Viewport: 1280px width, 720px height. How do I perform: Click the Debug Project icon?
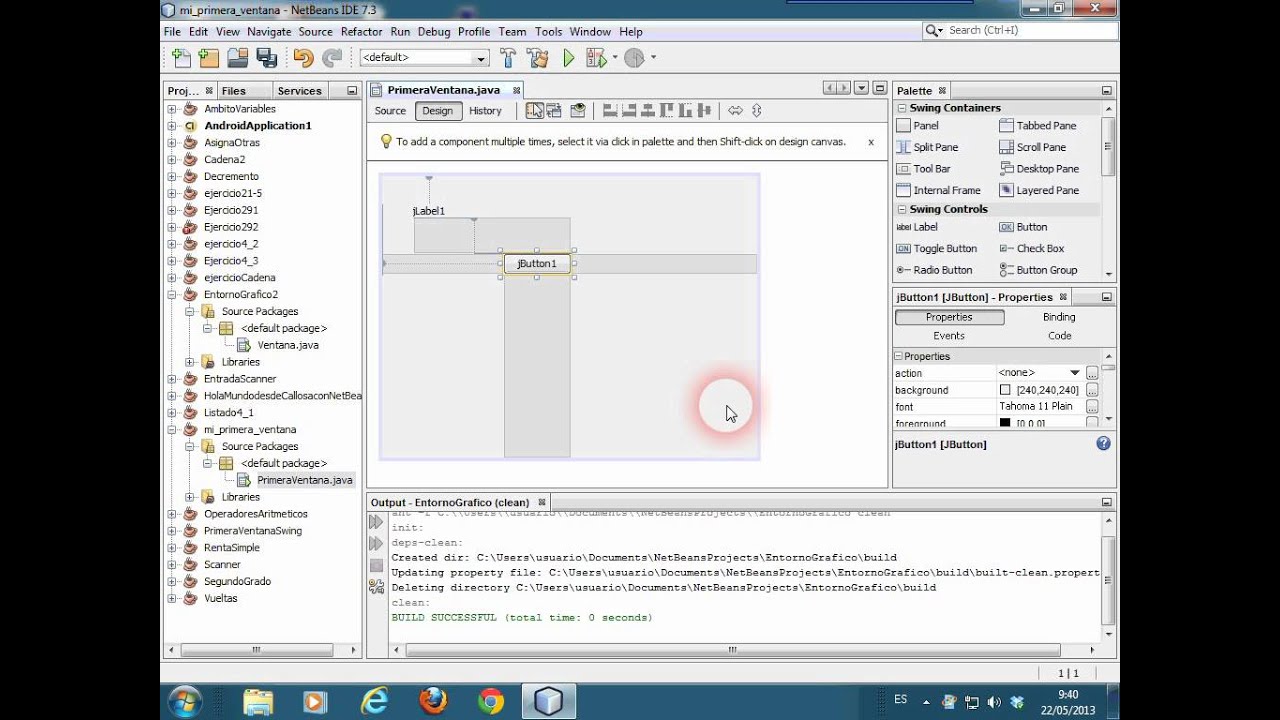point(598,58)
